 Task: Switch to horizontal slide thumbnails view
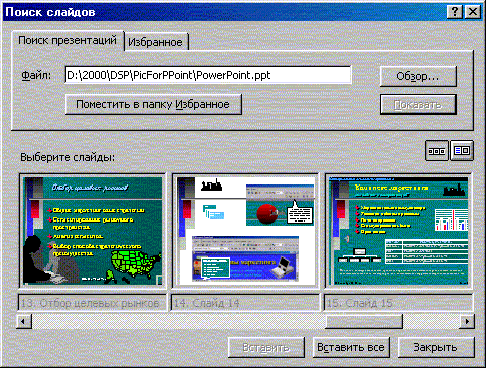pos(436,151)
